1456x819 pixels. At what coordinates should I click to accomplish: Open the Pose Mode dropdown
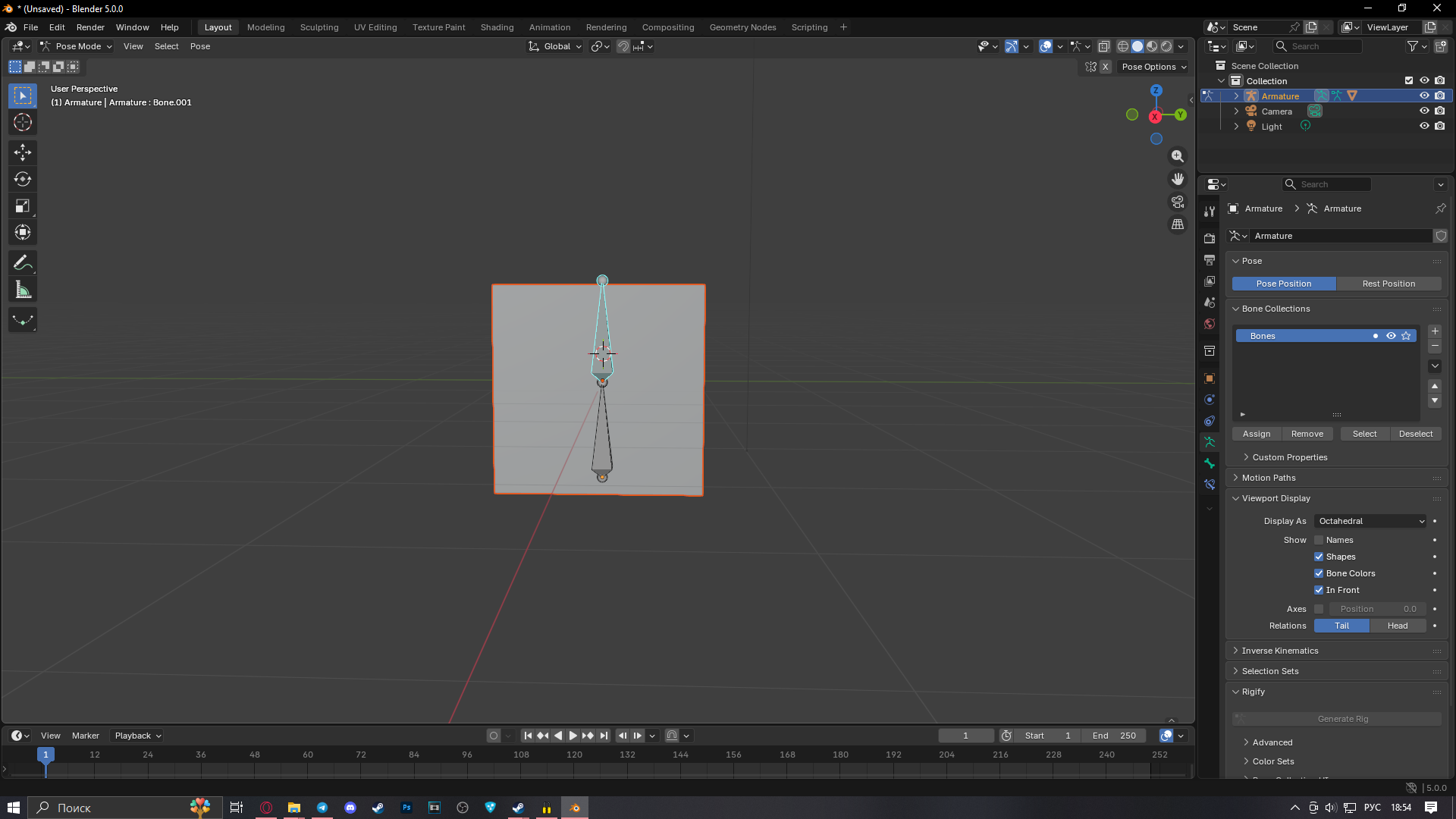pos(77,46)
